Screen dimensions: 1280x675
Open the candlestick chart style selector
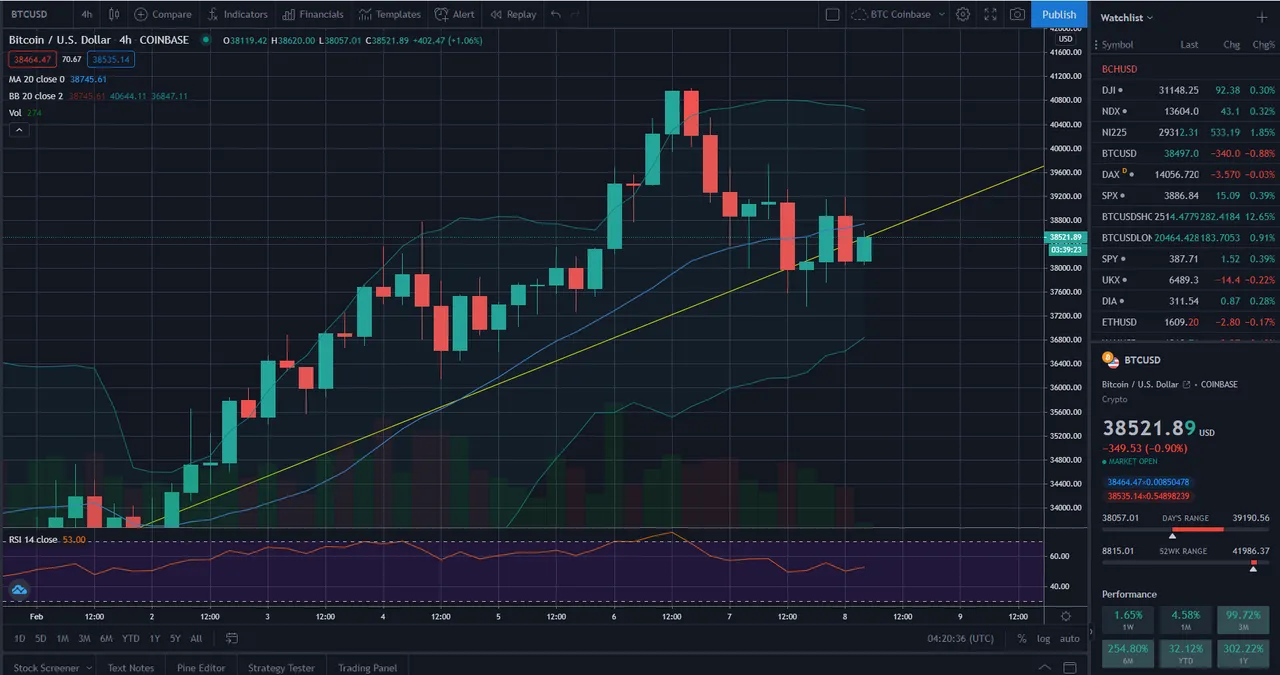pos(114,14)
